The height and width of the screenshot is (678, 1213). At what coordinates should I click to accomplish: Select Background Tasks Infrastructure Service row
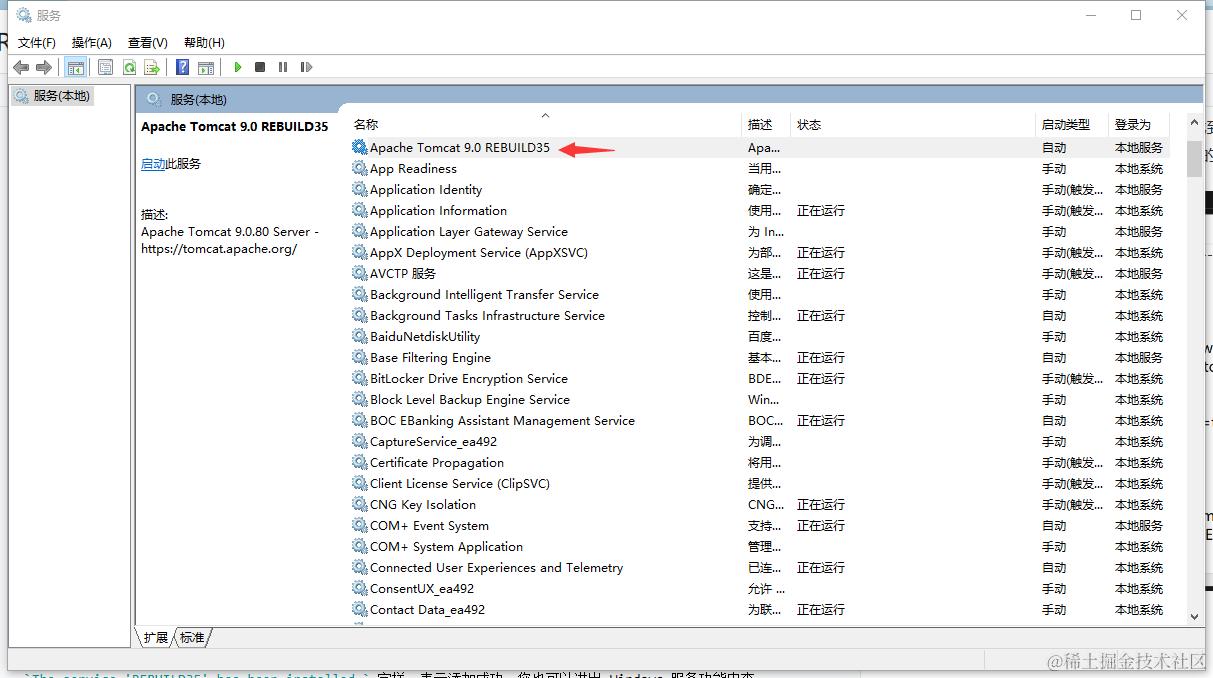(x=758, y=315)
